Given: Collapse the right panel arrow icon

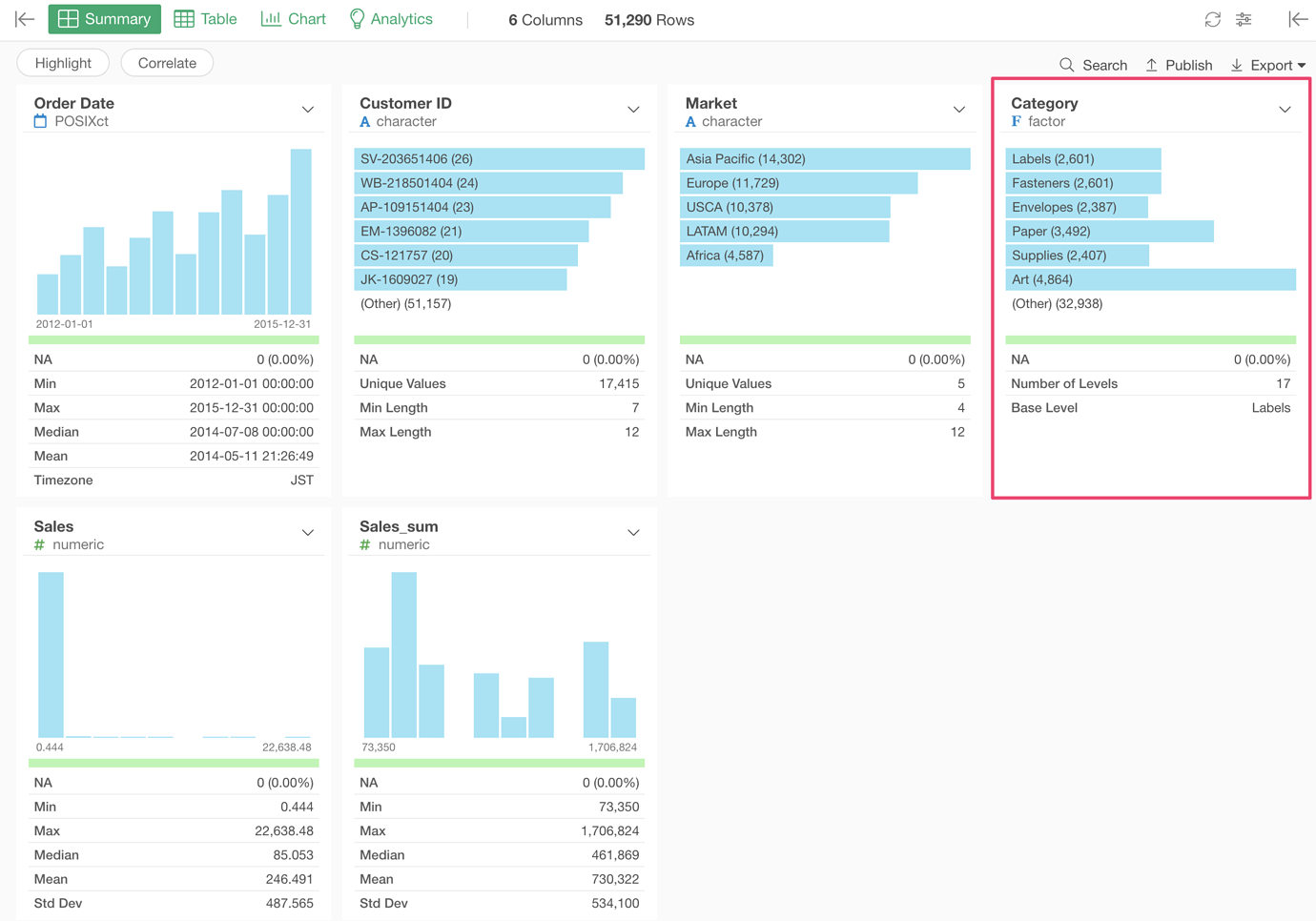Looking at the screenshot, I should coord(1297,19).
